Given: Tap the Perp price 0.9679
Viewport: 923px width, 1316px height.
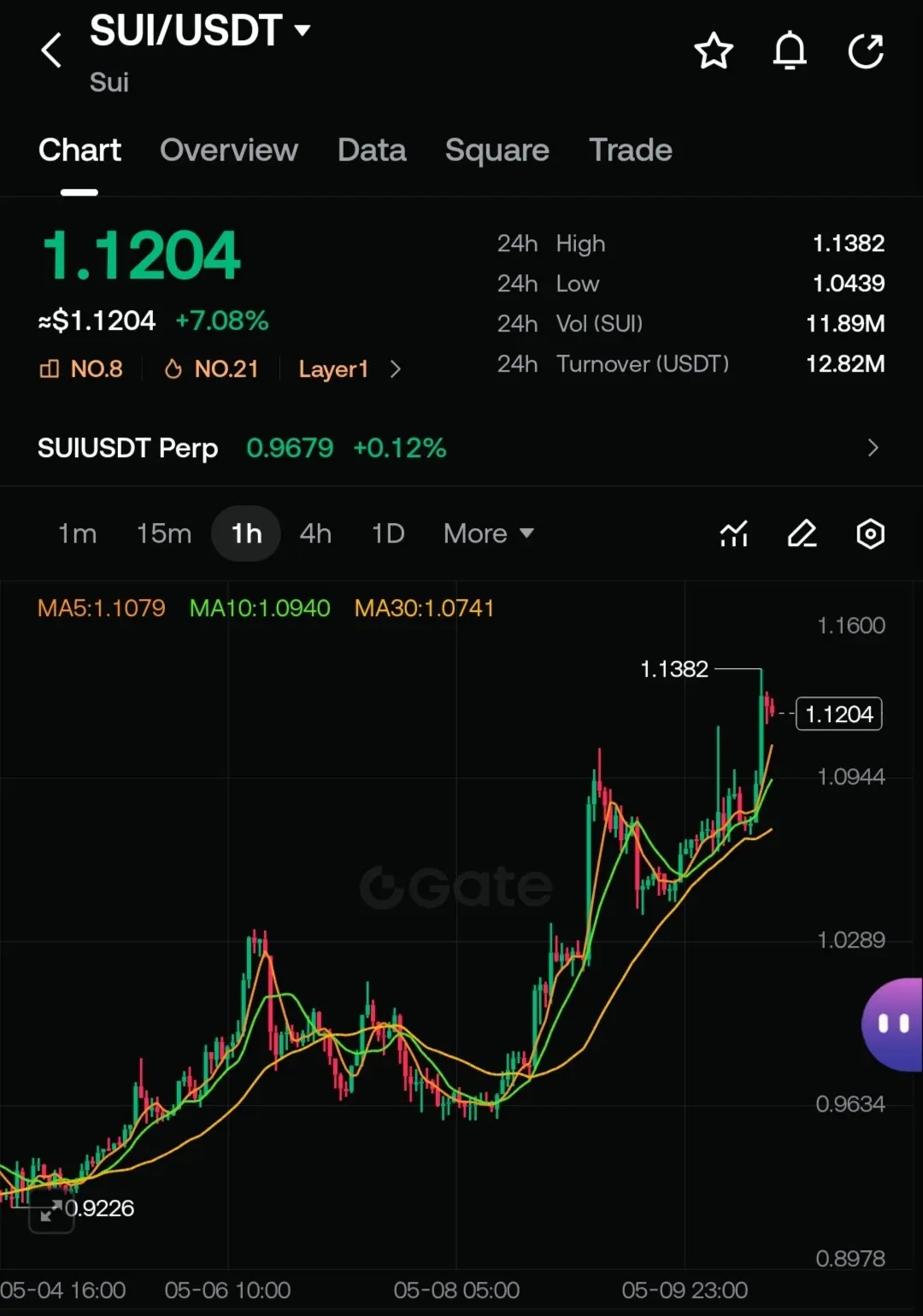Looking at the screenshot, I should coord(290,448).
